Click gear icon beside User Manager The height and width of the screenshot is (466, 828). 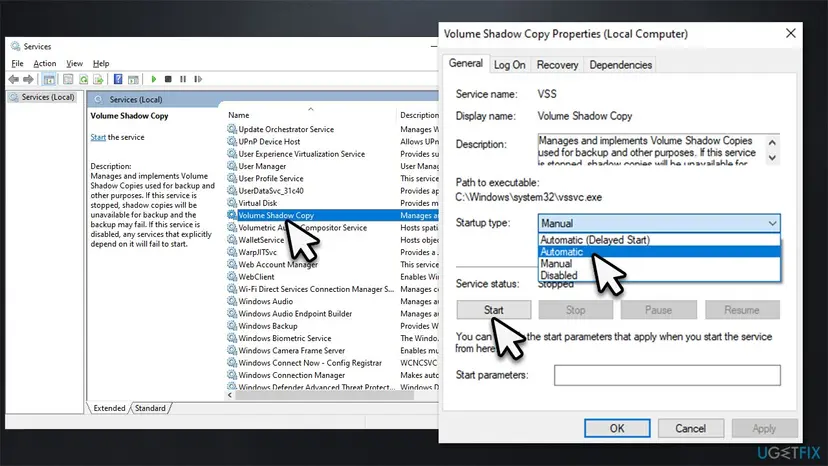pyautogui.click(x=232, y=166)
